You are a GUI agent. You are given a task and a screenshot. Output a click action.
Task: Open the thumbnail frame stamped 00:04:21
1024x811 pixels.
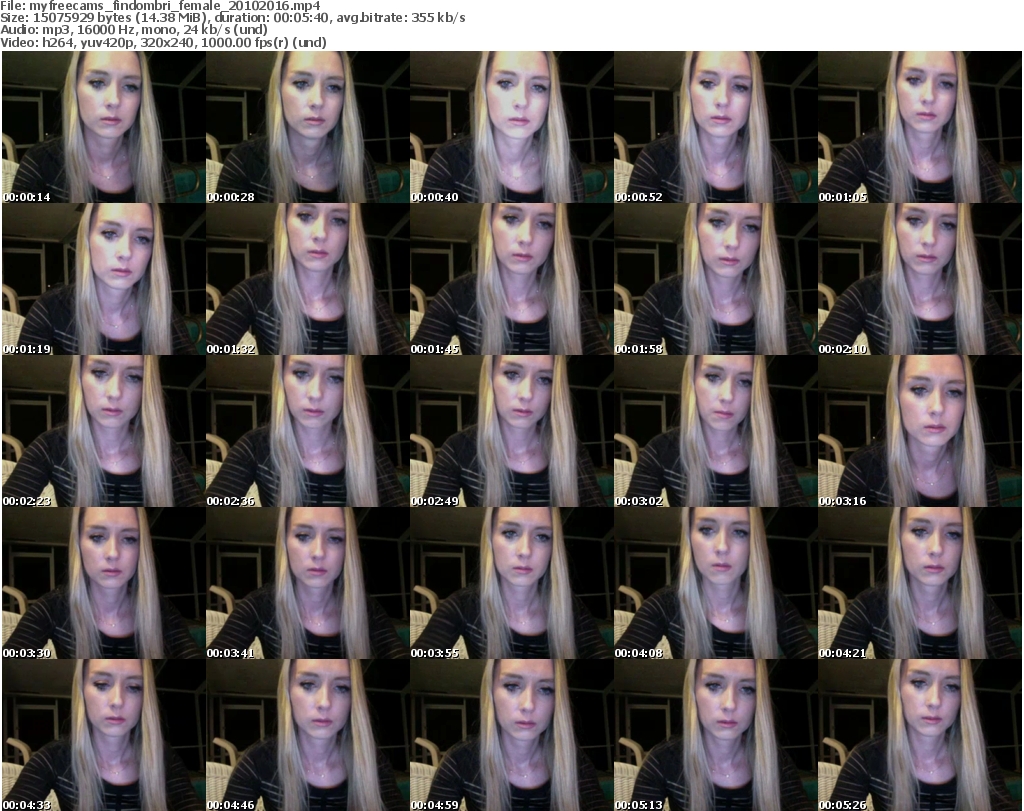point(920,583)
